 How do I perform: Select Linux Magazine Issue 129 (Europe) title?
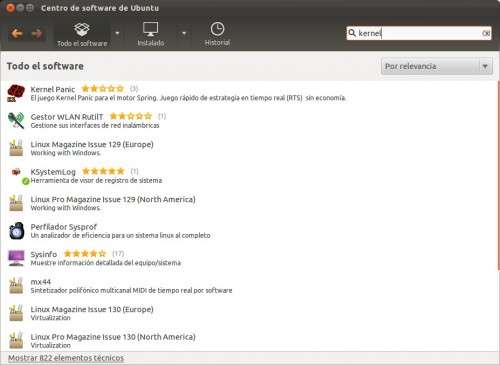click(92, 144)
